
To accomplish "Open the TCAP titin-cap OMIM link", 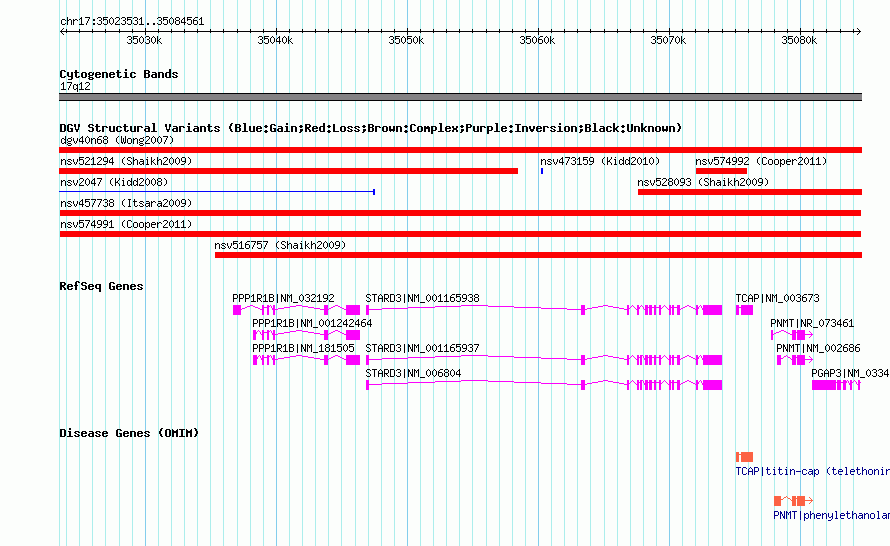I will click(812, 471).
